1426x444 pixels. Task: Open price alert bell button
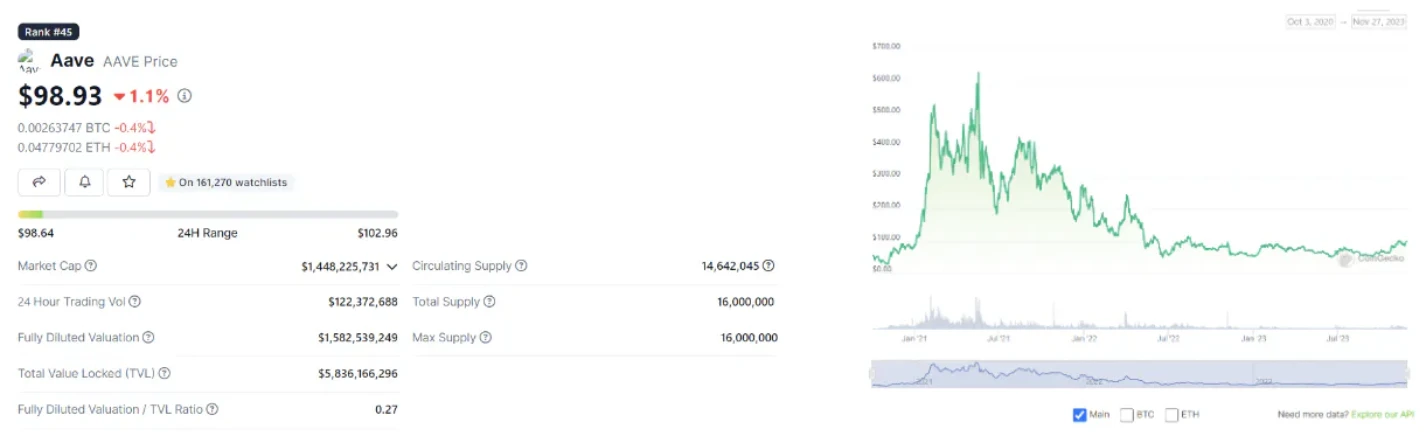[x=84, y=182]
